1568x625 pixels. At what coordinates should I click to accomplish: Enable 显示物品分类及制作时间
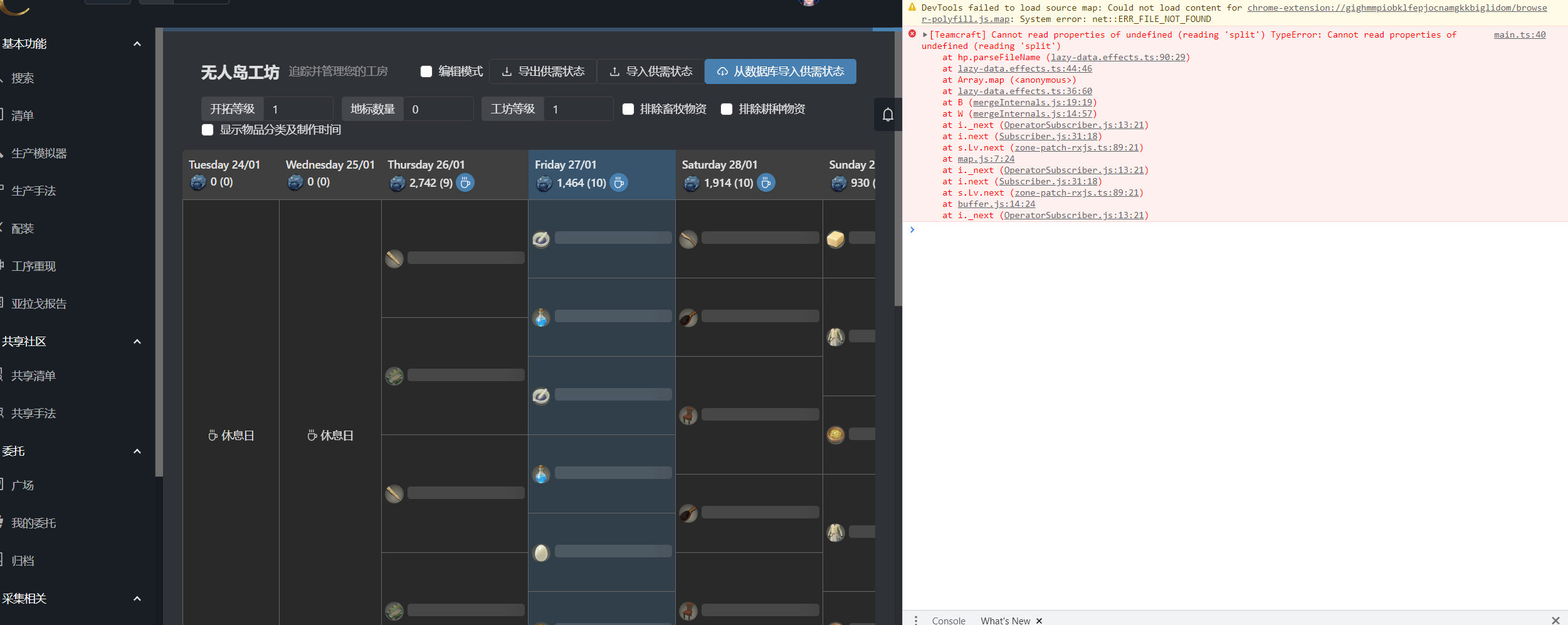click(208, 130)
